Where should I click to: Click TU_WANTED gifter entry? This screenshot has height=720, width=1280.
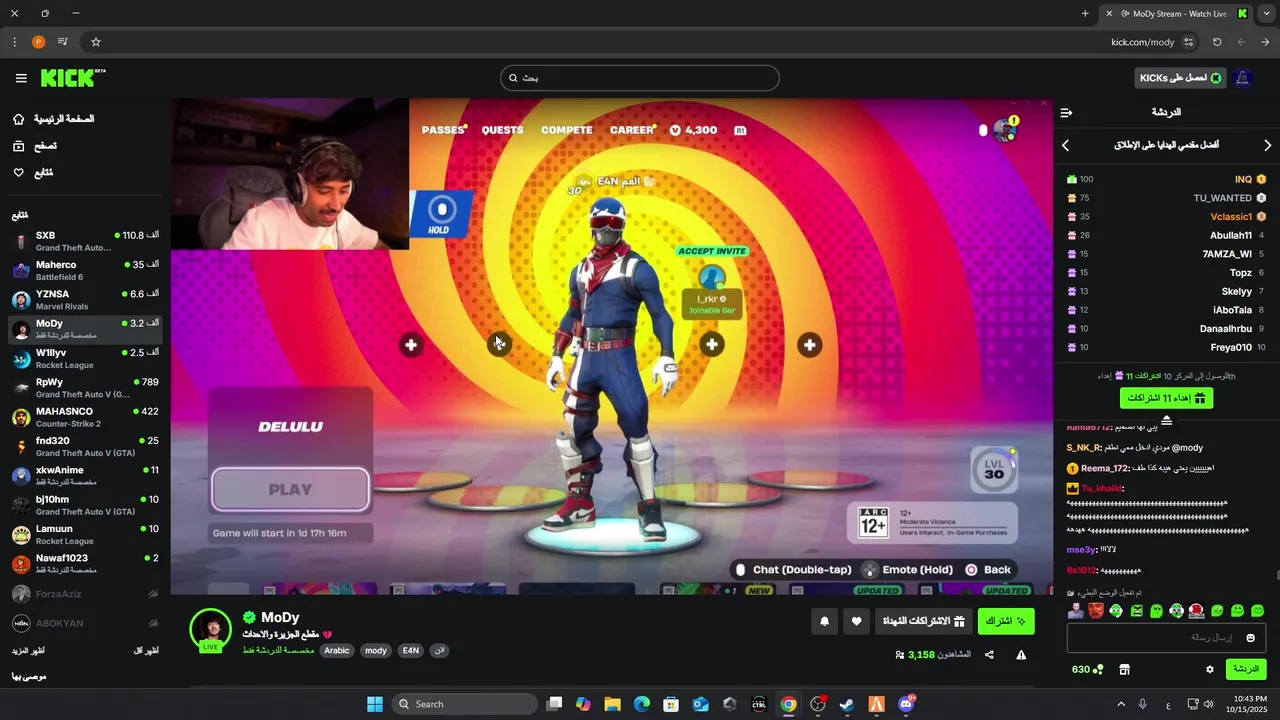[x=1166, y=198]
